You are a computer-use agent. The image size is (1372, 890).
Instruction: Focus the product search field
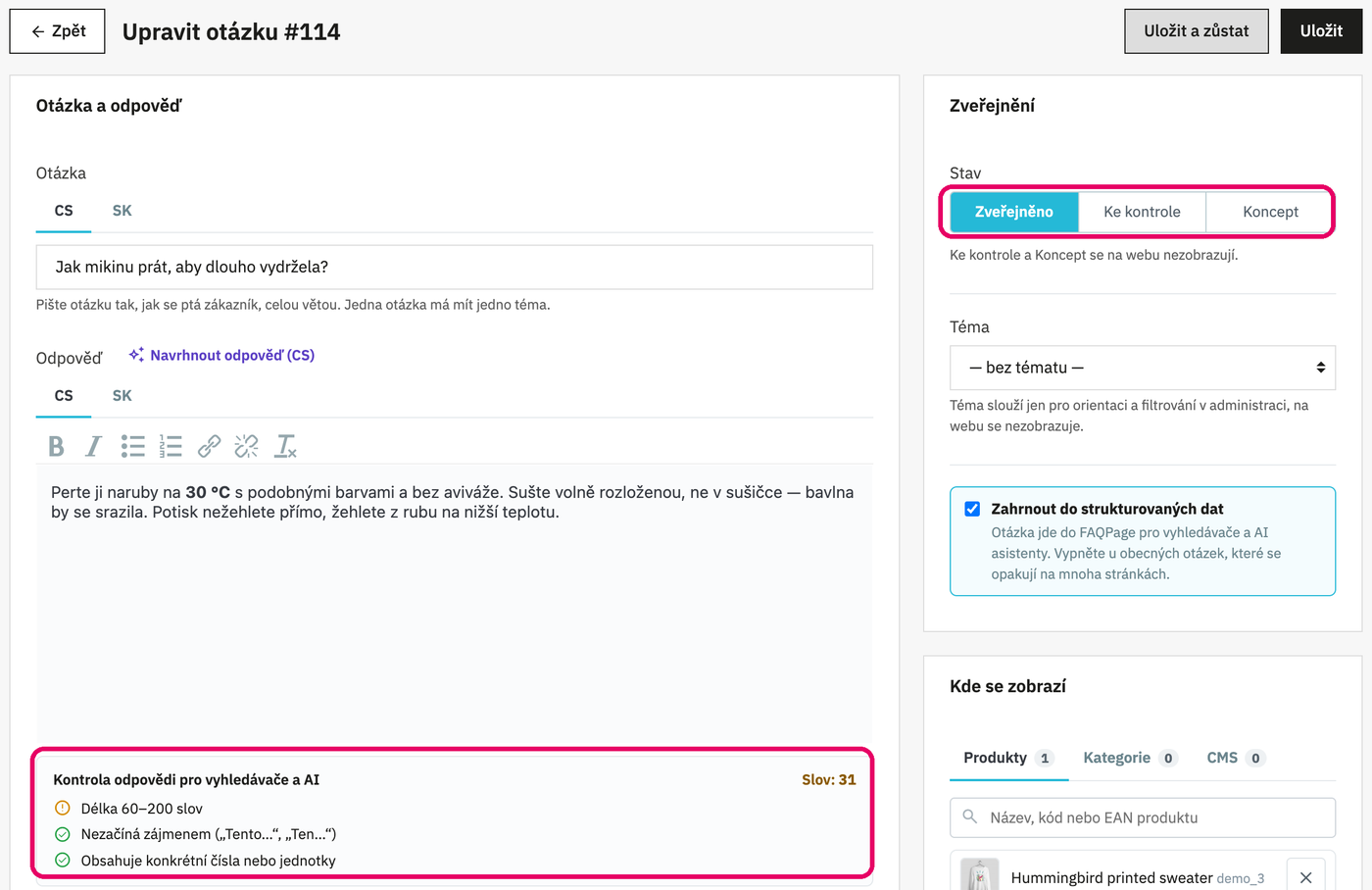coord(1143,817)
